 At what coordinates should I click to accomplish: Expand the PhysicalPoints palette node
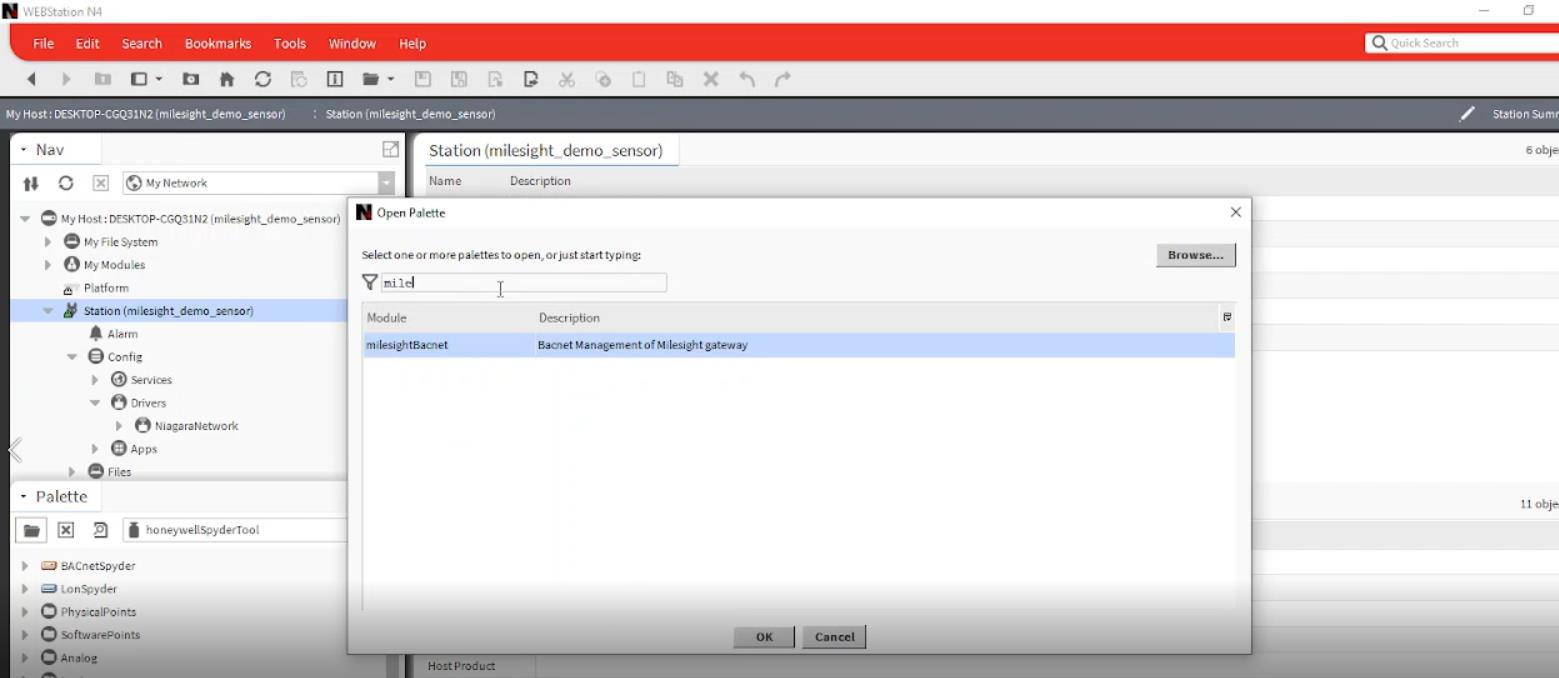25,612
